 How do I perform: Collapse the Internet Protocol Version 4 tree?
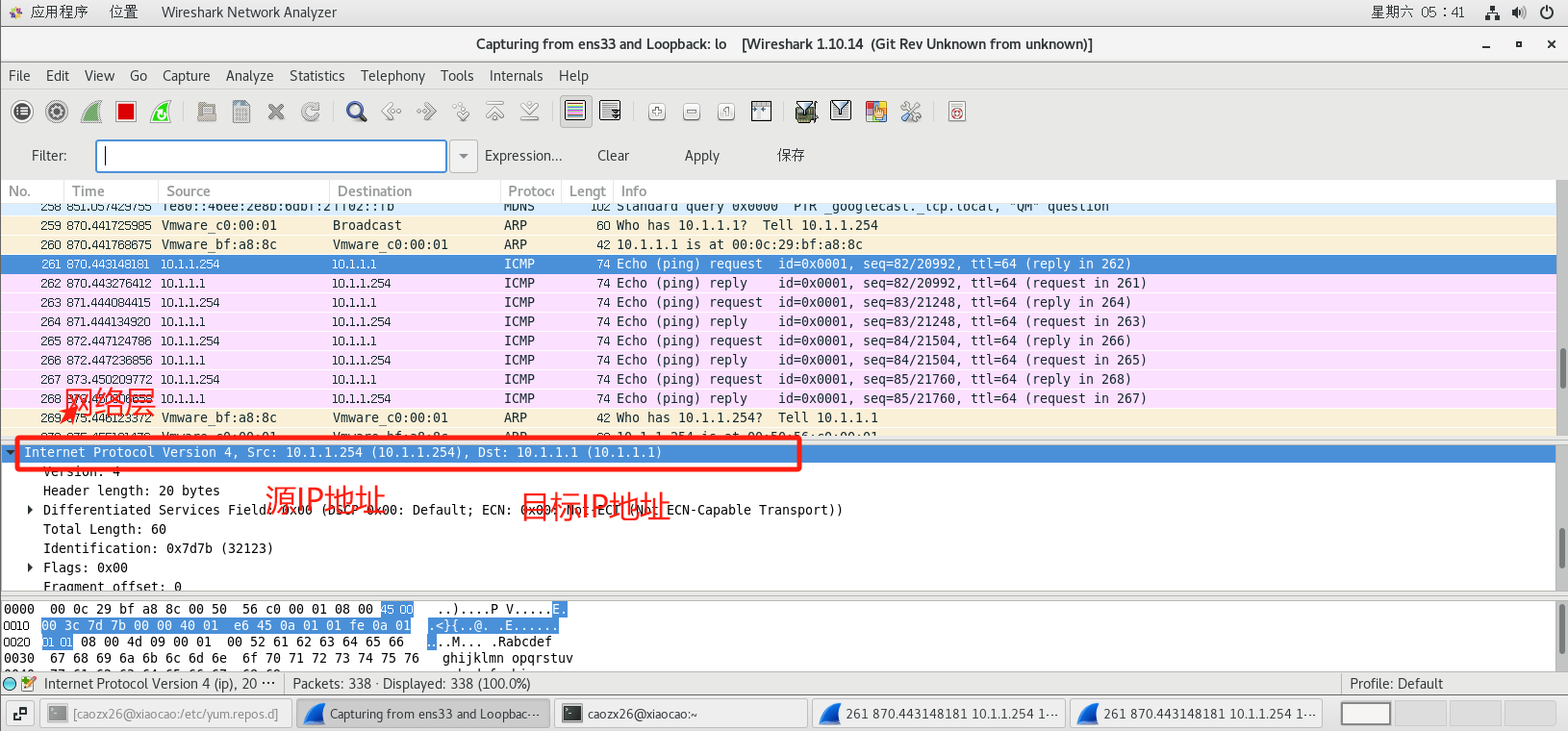point(11,452)
